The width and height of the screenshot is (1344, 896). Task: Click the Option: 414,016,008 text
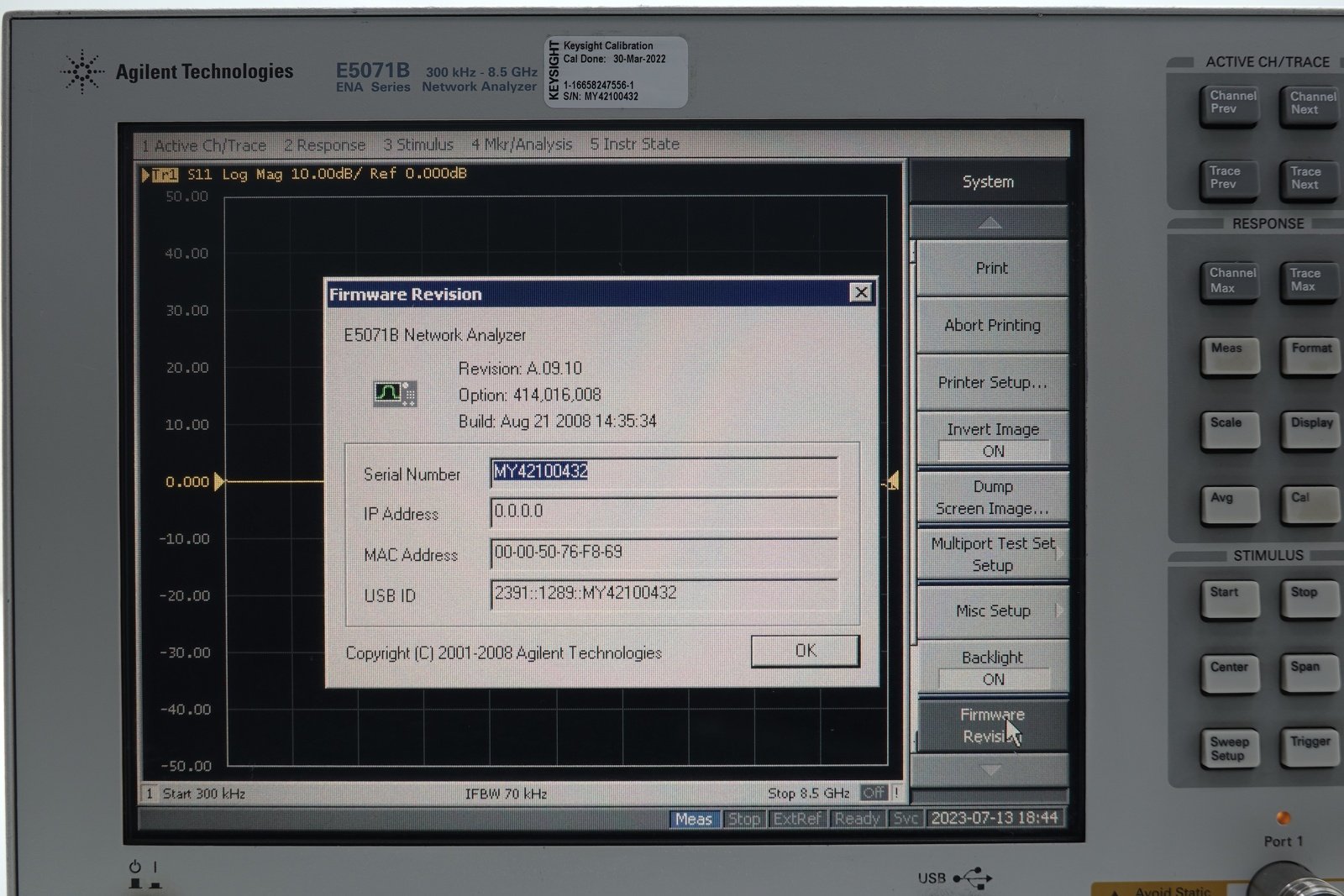pyautogui.click(x=530, y=395)
